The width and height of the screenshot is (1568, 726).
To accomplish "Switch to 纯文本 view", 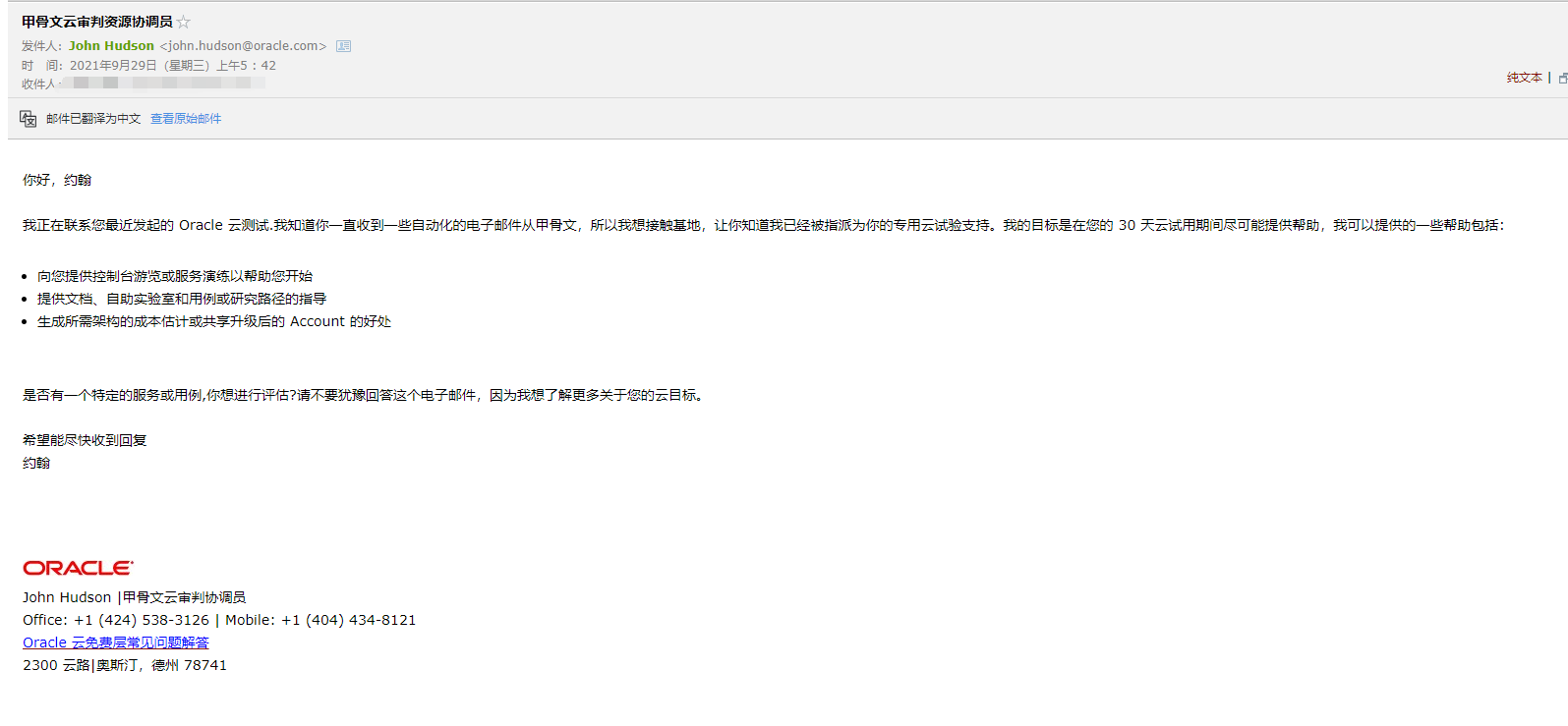I will click(x=1524, y=78).
